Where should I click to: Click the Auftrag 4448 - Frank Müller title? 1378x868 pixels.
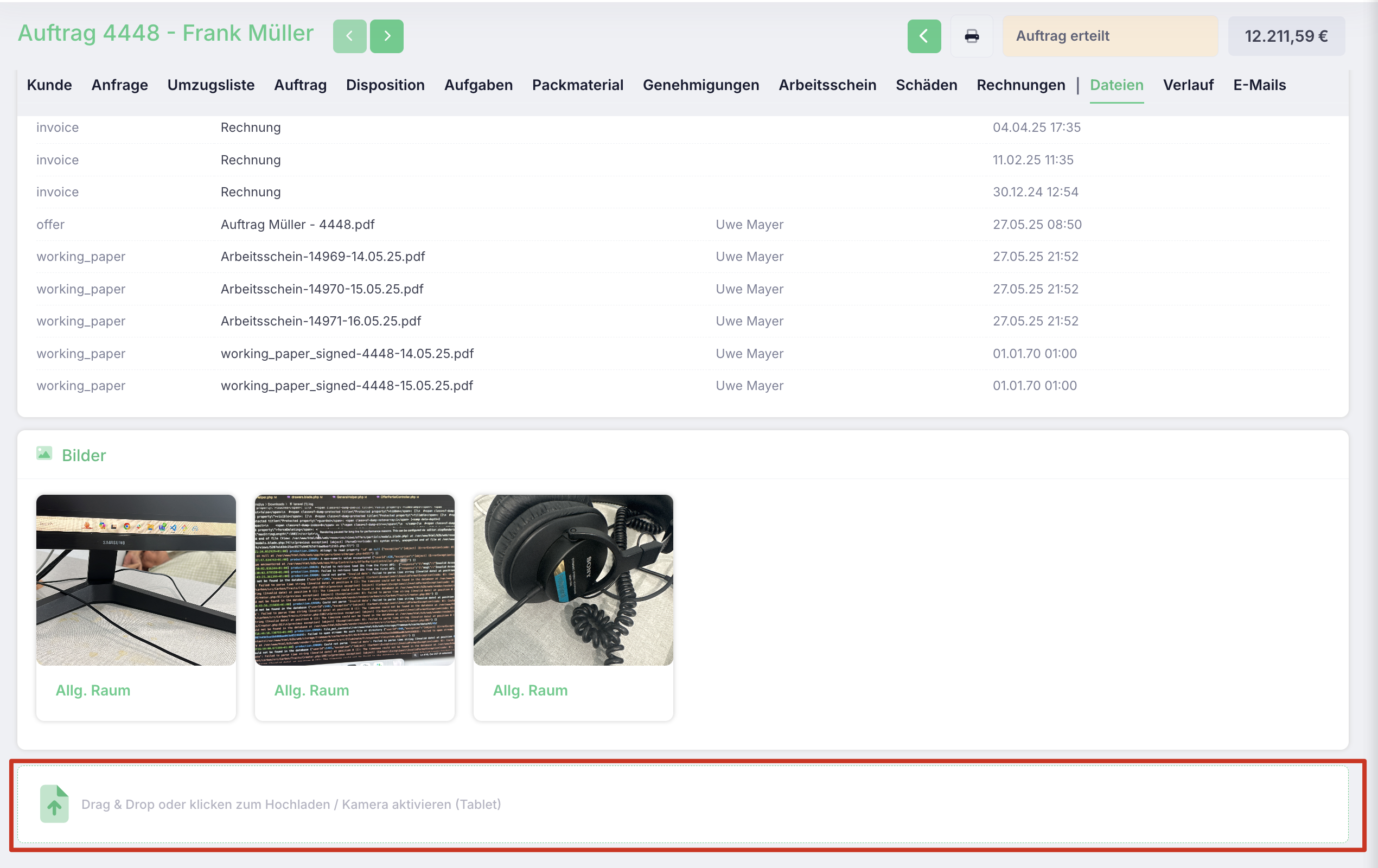[x=166, y=33]
